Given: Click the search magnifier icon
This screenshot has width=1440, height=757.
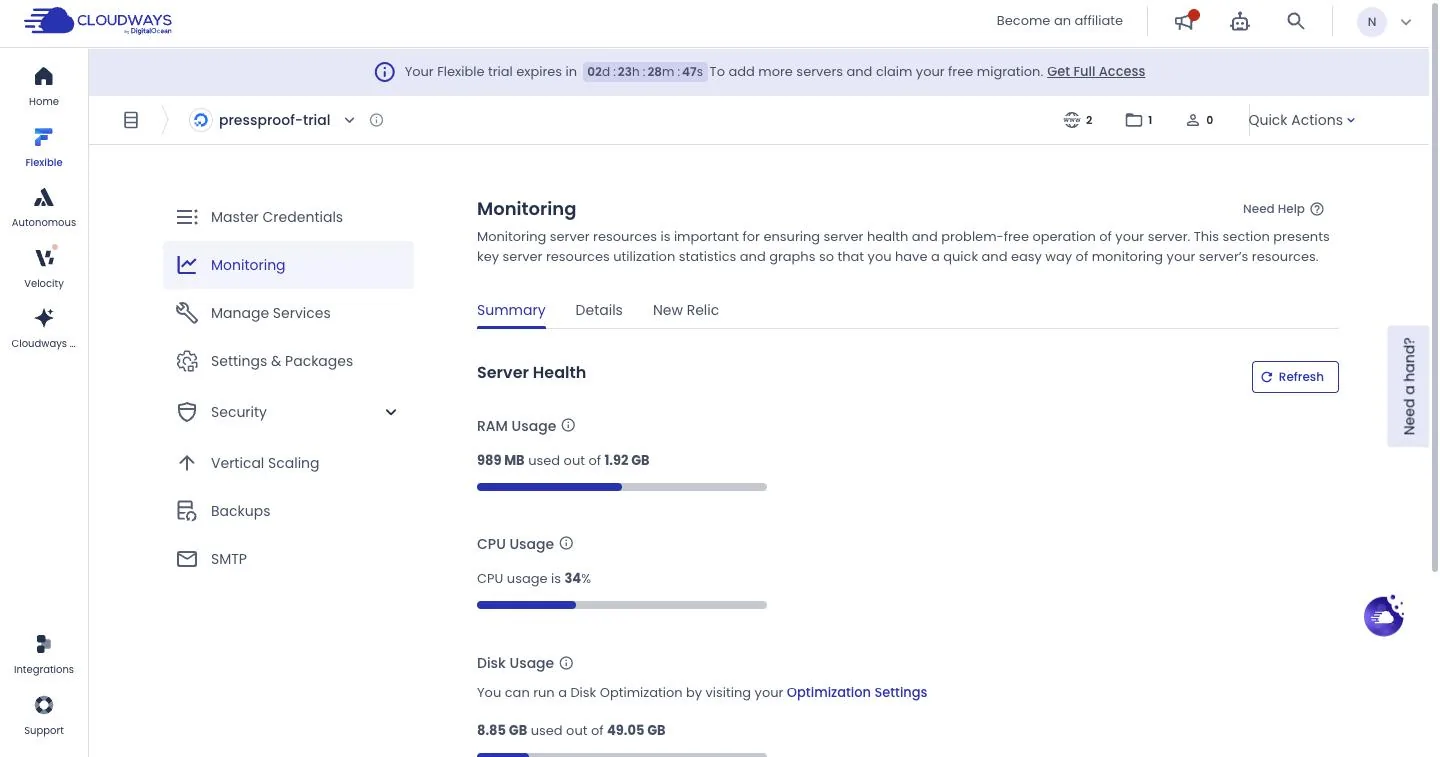Looking at the screenshot, I should 1296,21.
